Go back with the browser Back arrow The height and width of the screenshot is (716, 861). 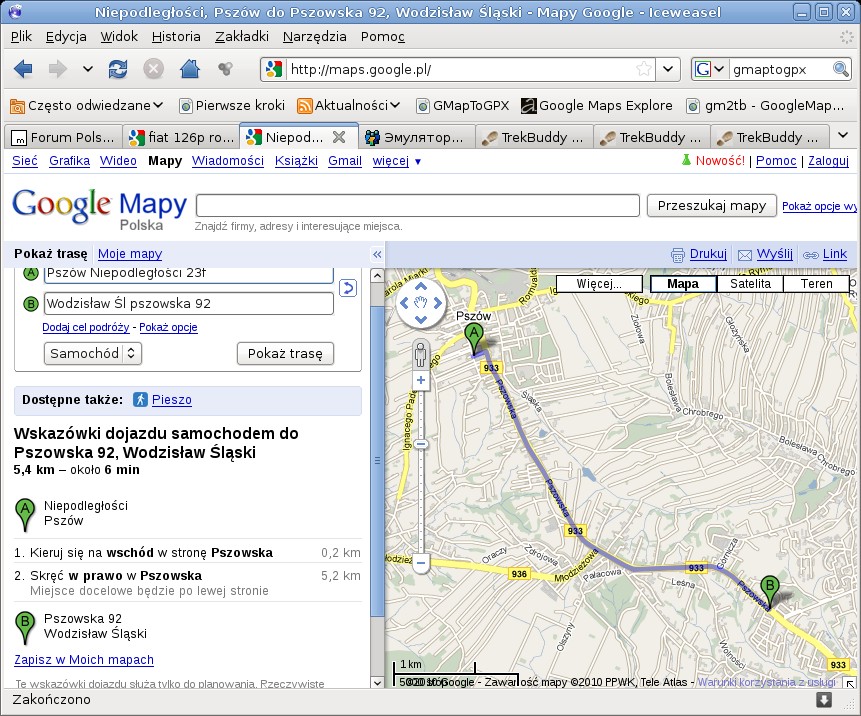pyautogui.click(x=23, y=69)
